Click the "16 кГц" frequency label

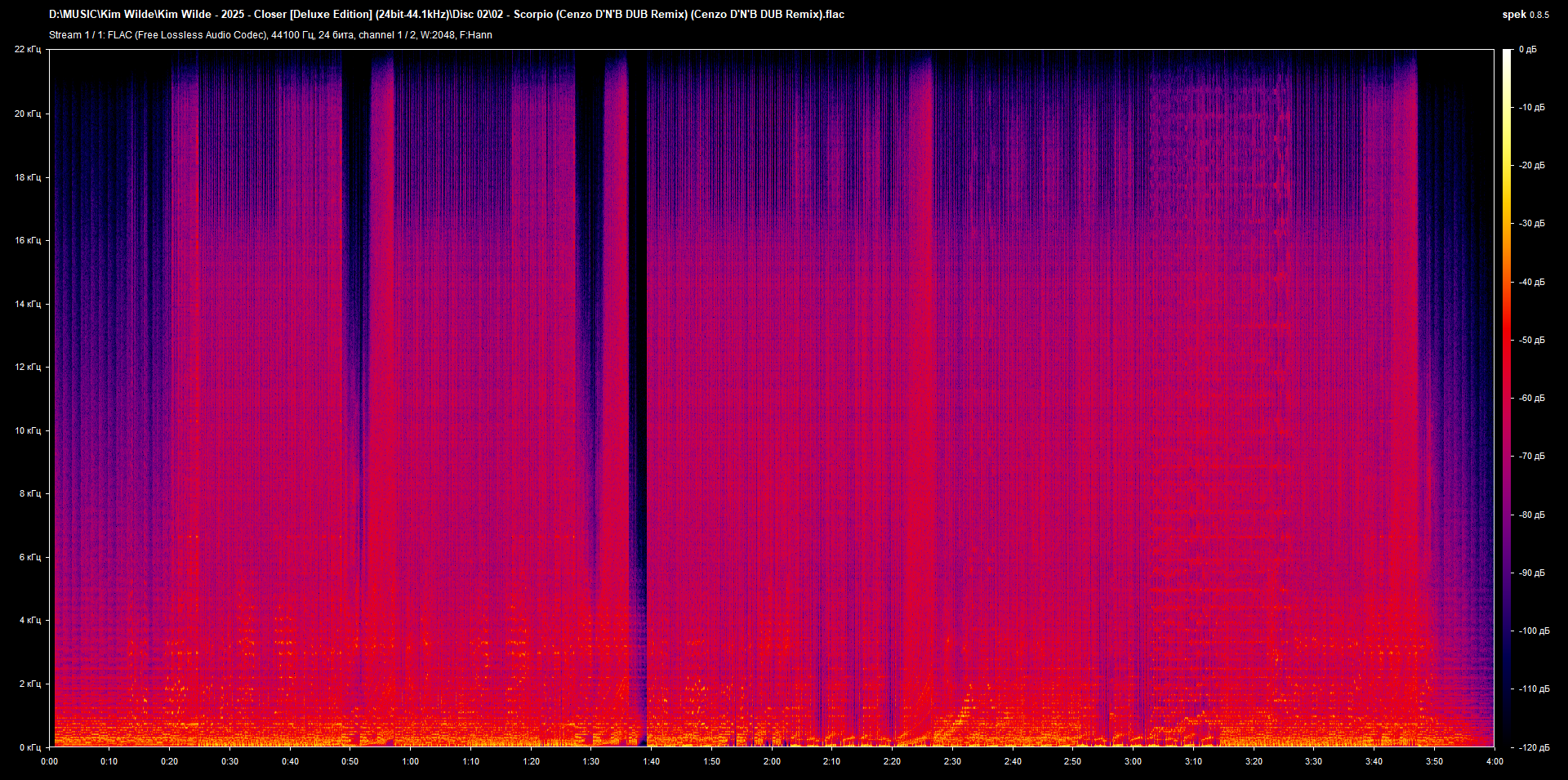pyautogui.click(x=28, y=240)
